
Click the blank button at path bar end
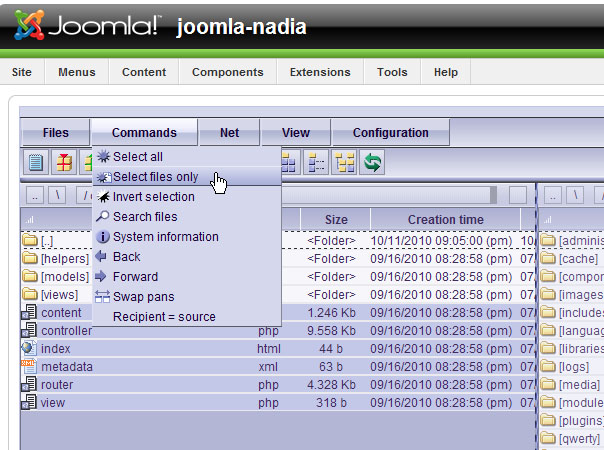pyautogui.click(x=518, y=195)
